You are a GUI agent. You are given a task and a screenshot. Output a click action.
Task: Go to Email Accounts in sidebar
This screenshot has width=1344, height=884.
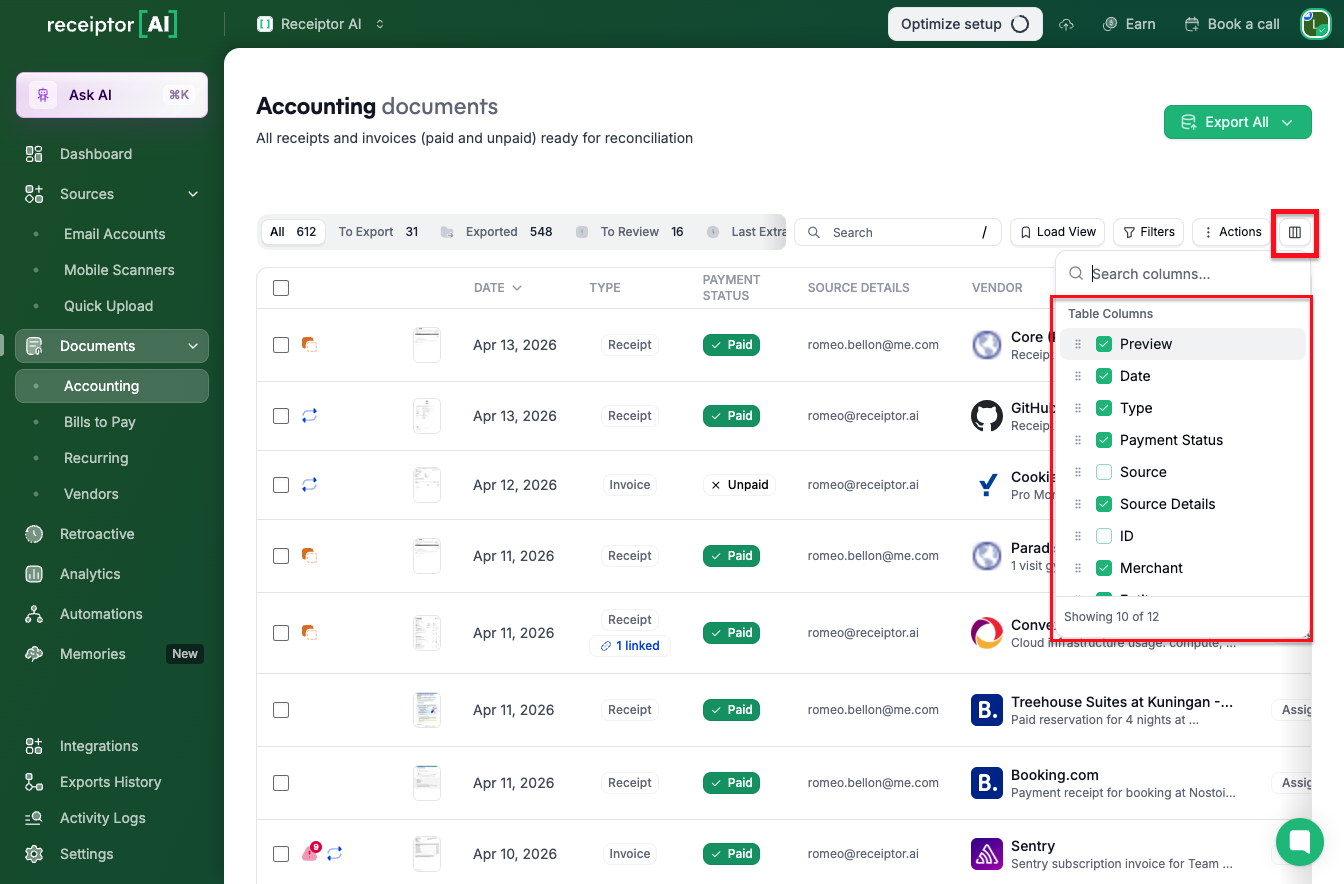click(114, 234)
